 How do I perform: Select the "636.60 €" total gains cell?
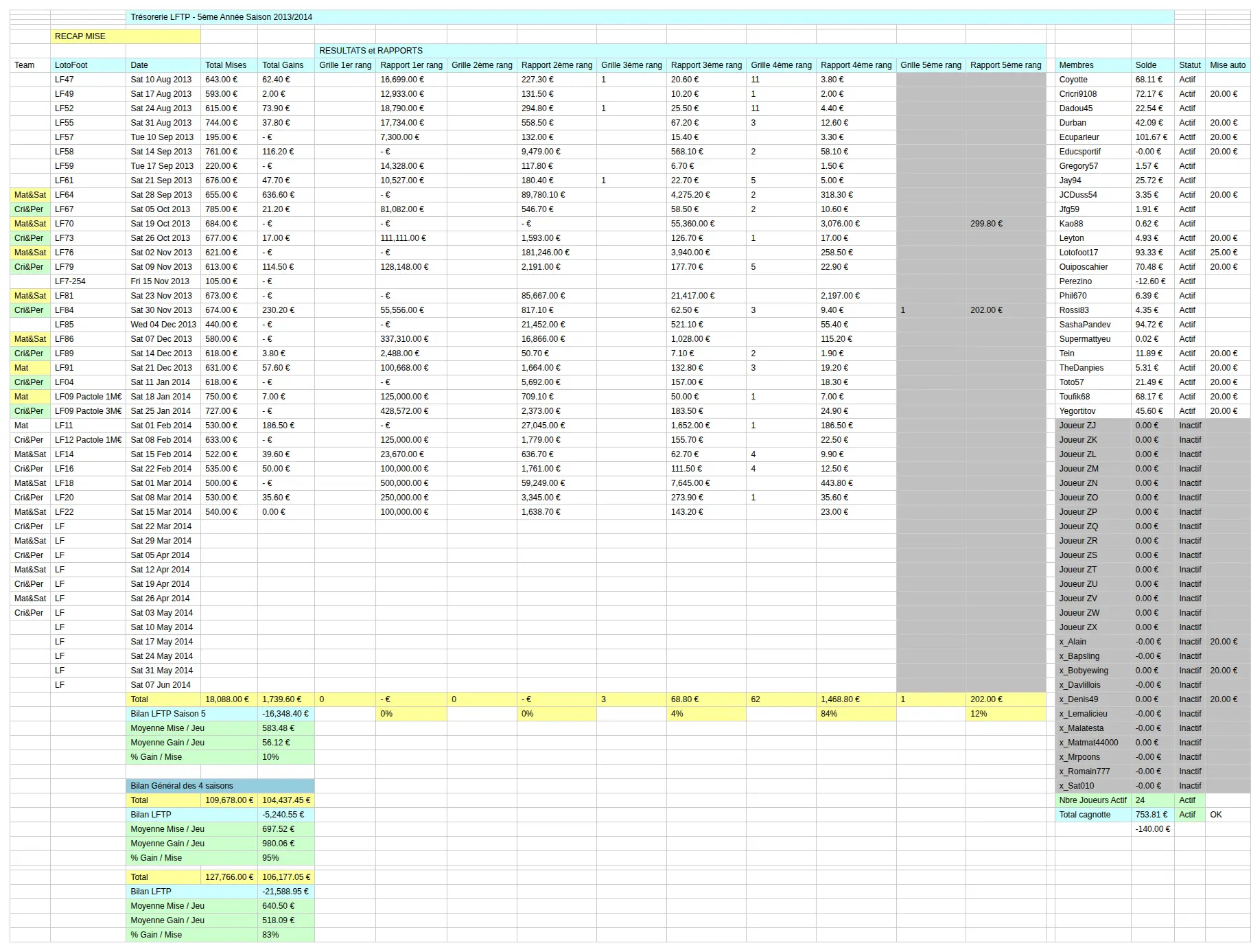click(286, 195)
